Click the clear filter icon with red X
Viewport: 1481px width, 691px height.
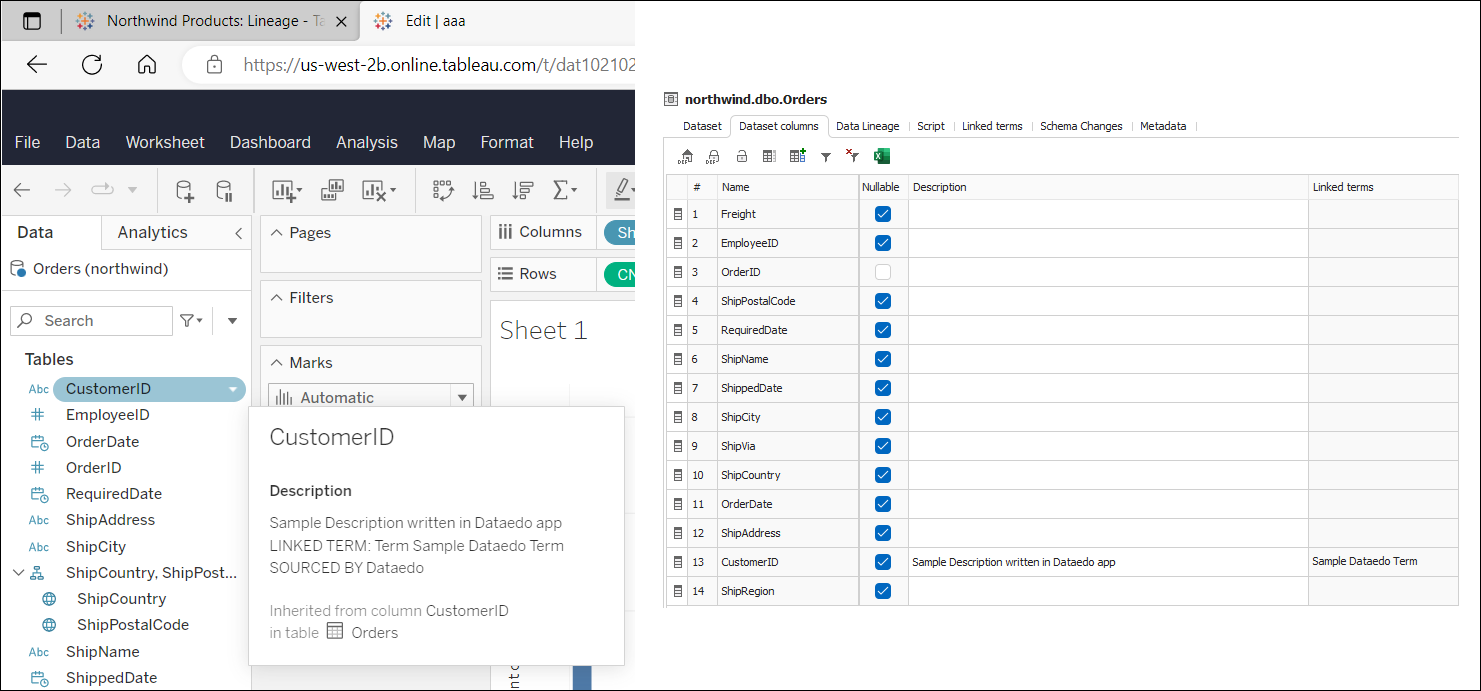tap(853, 156)
